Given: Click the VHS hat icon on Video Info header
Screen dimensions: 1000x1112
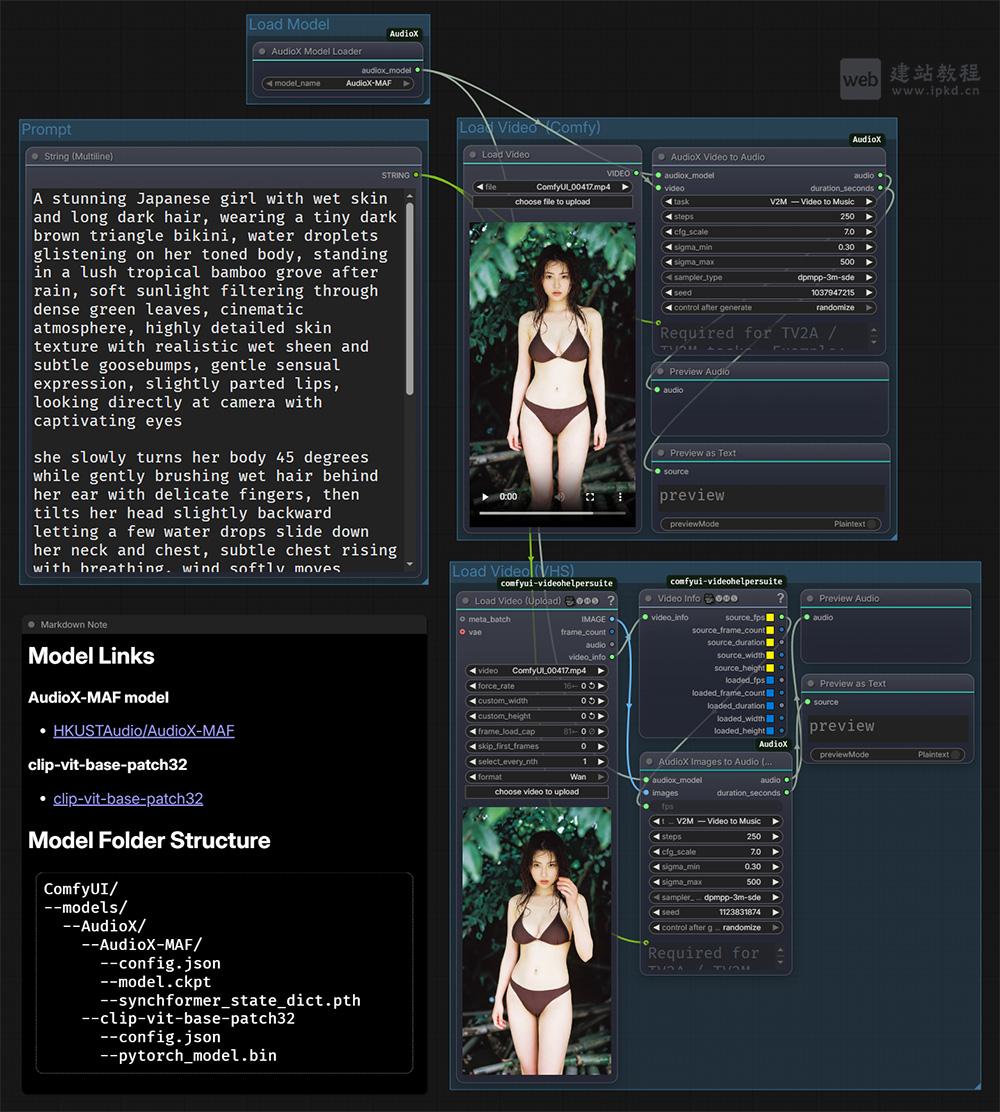Looking at the screenshot, I should pos(709,599).
